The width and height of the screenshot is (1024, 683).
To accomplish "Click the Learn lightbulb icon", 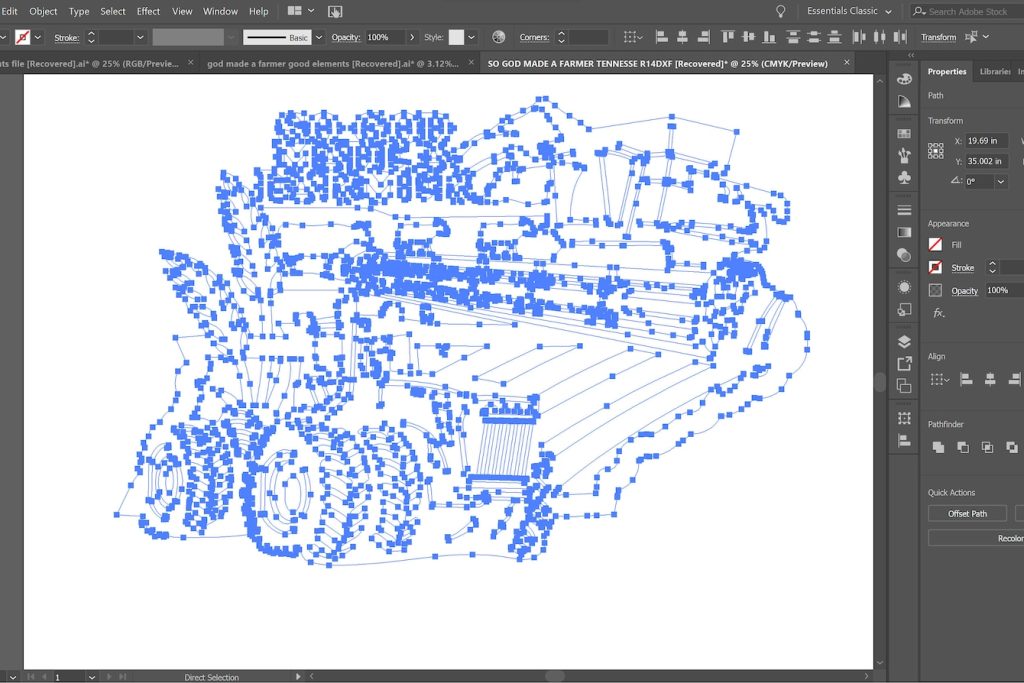I will 780,11.
